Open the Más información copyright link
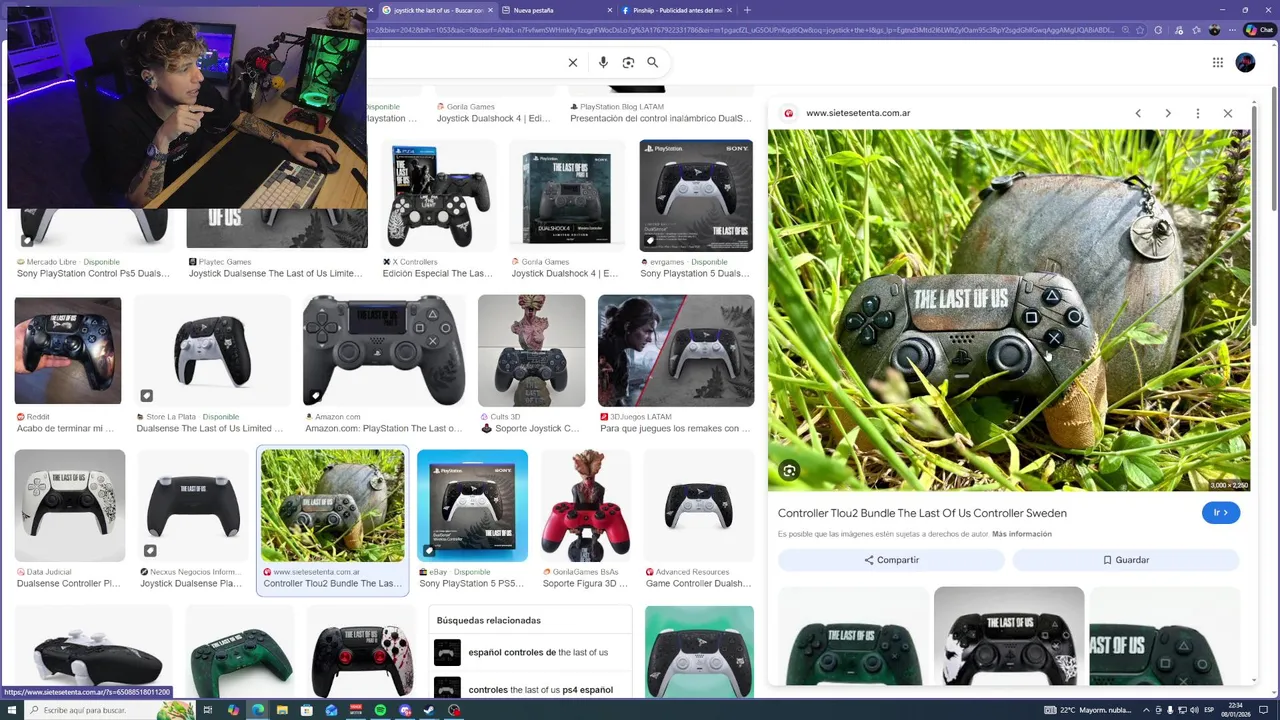 1022,534
